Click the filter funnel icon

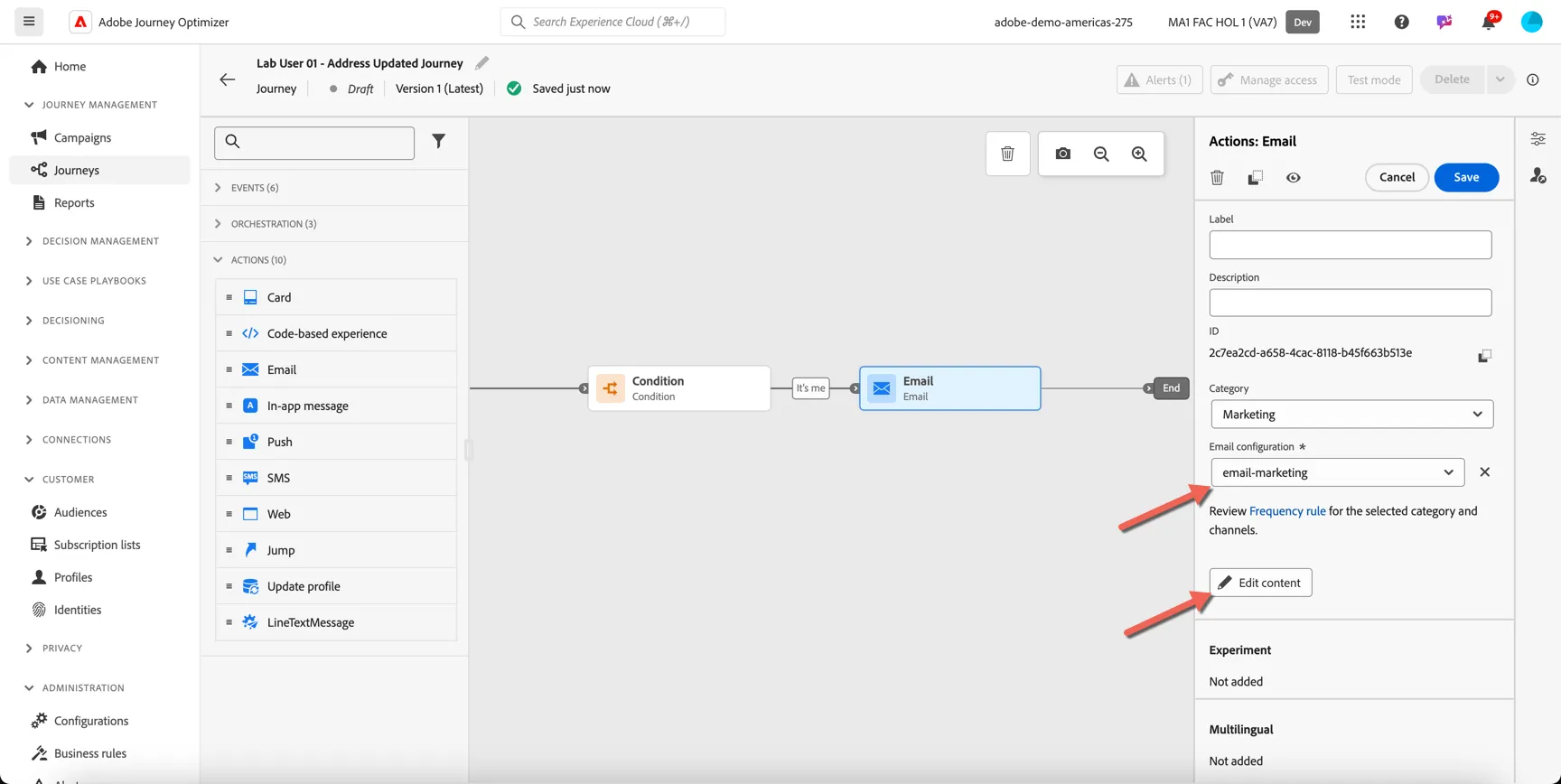point(438,141)
